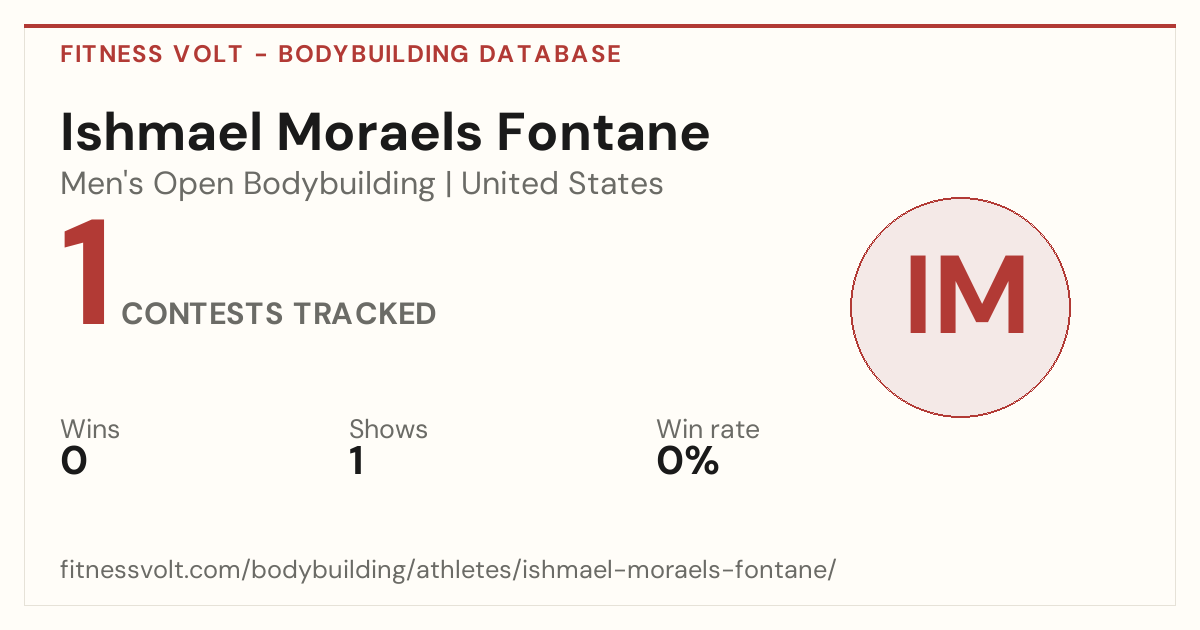This screenshot has width=1200, height=630.
Task: Click the Wins stat label
Action: coord(90,429)
